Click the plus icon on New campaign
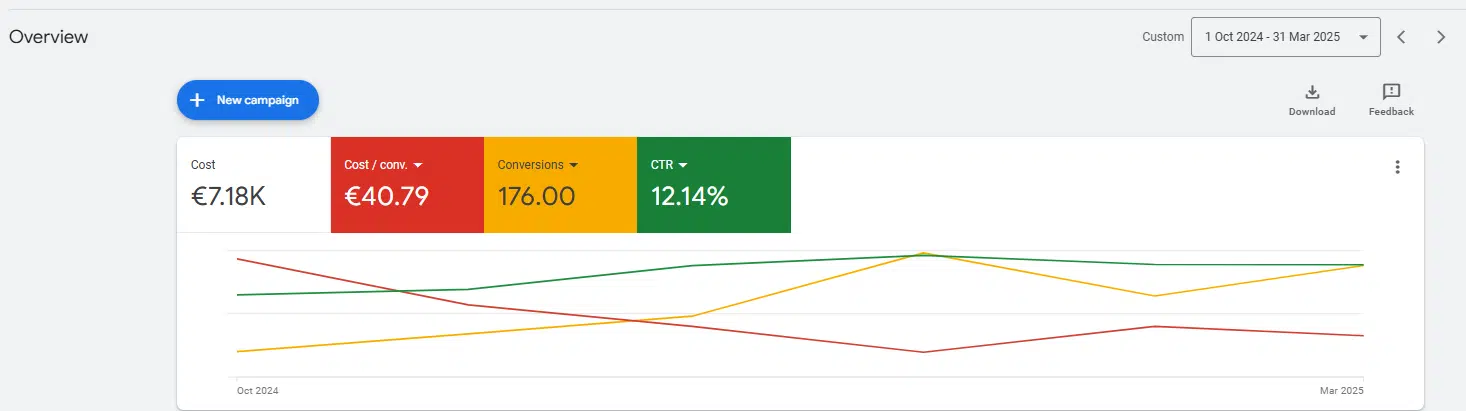The width and height of the screenshot is (1466, 411). click(x=197, y=100)
